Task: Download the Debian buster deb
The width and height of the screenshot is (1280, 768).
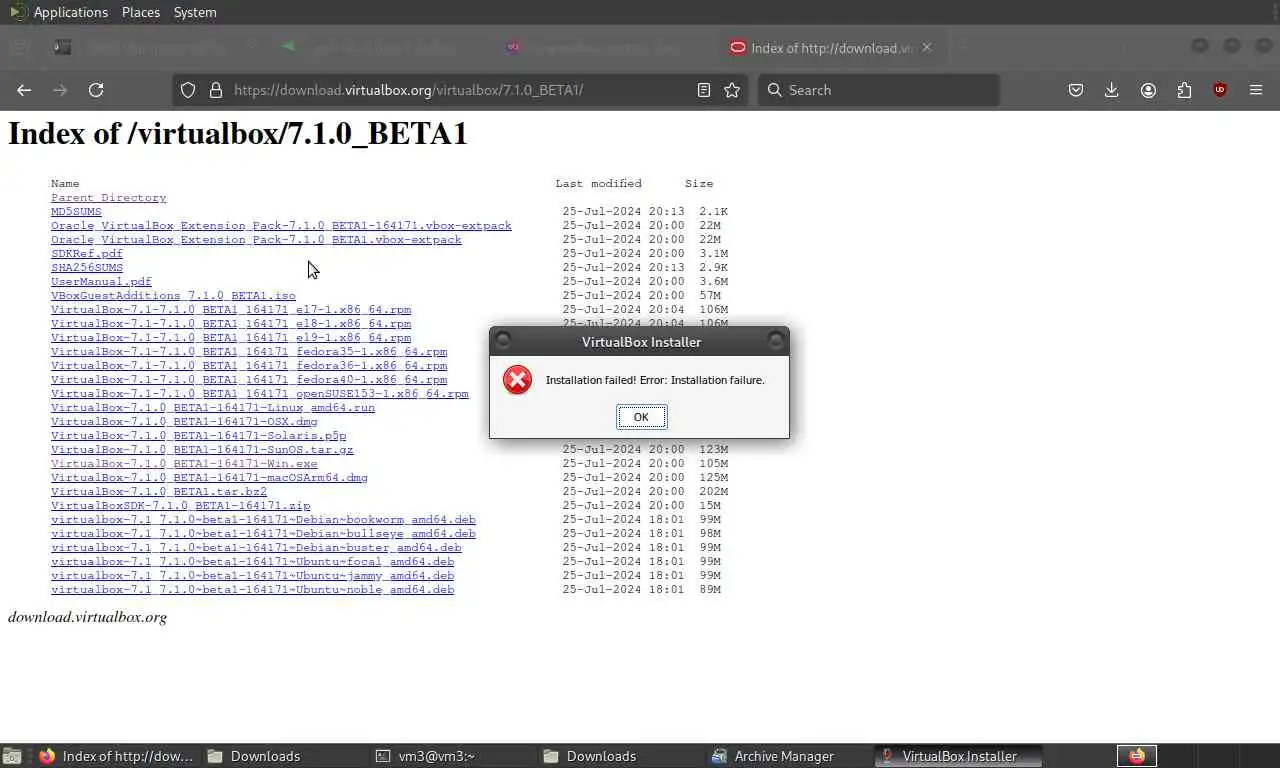Action: [x=256, y=548]
